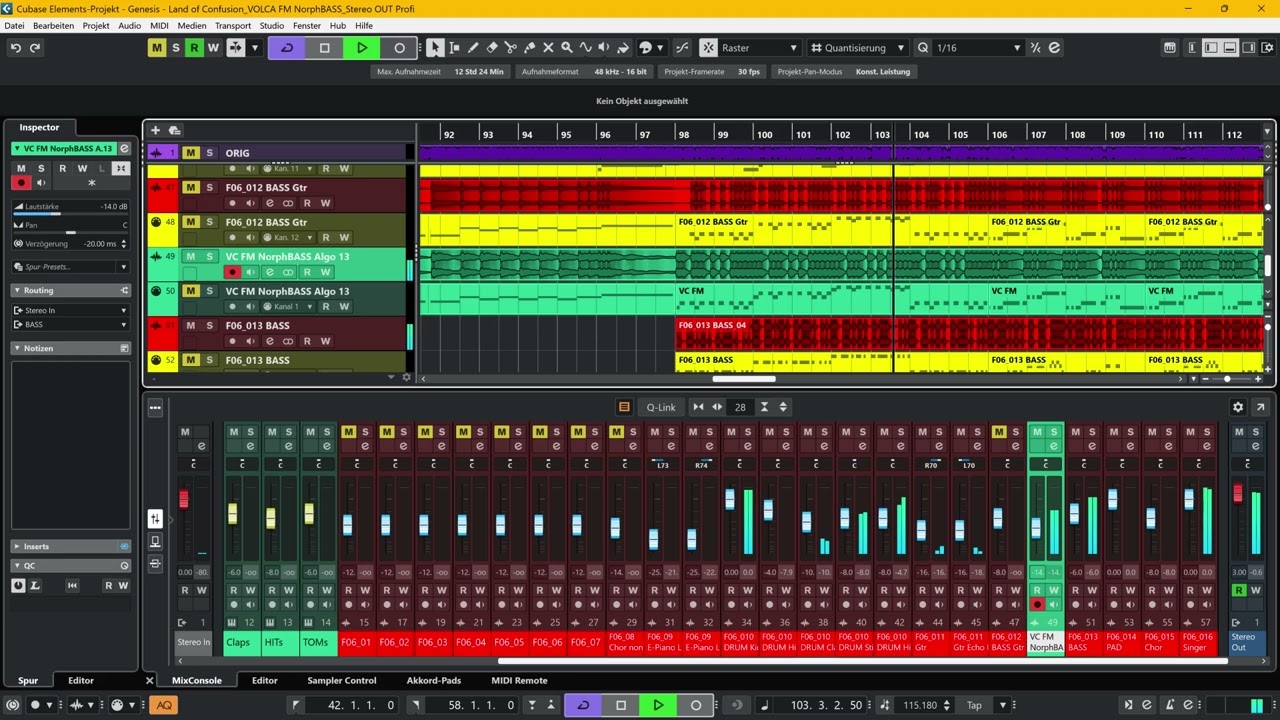Screen dimensions: 1280x720
Task: Select Stereo Out channel label in MixConsole
Action: click(1246, 642)
